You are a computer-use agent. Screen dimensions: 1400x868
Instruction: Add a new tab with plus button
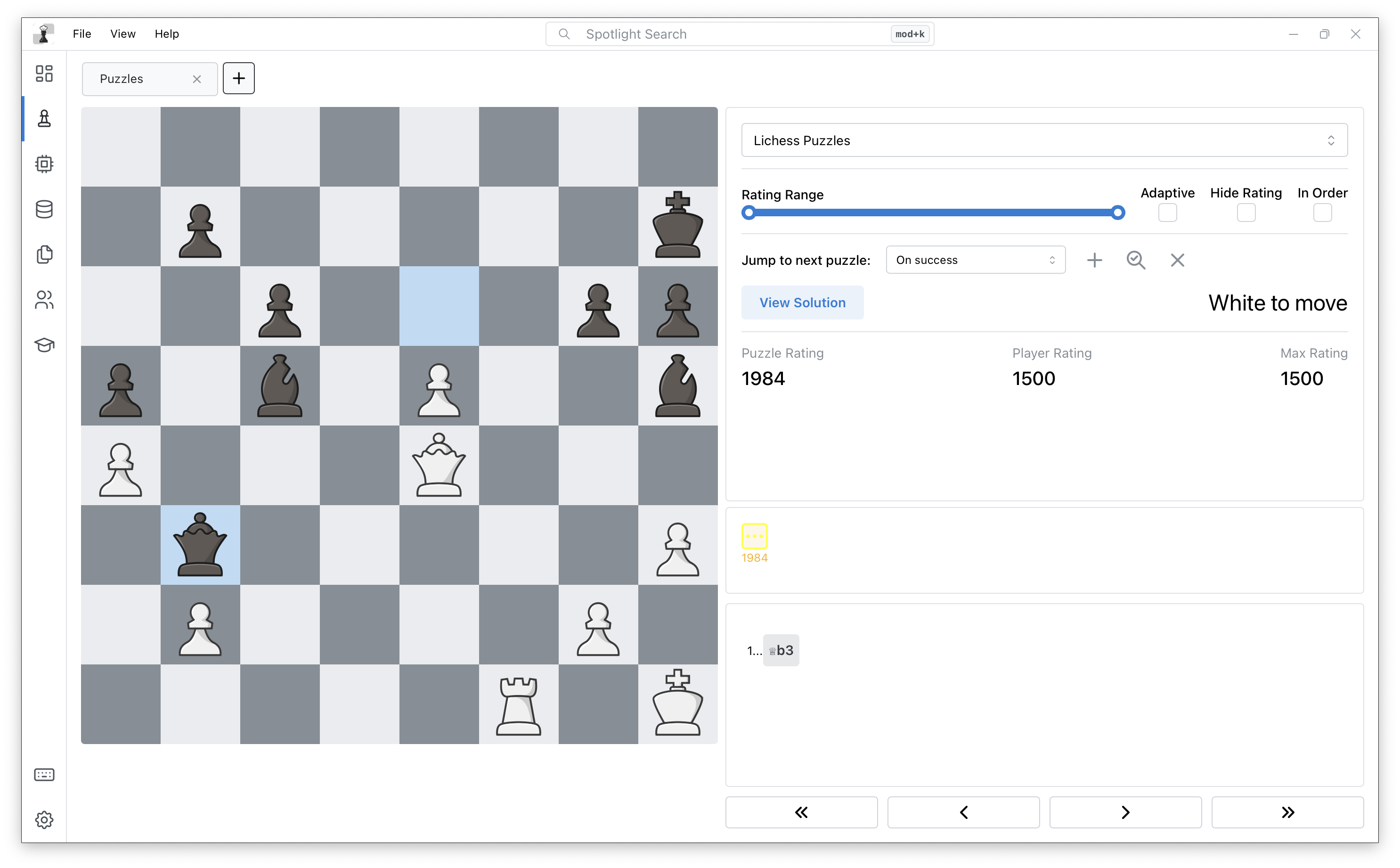(x=239, y=78)
